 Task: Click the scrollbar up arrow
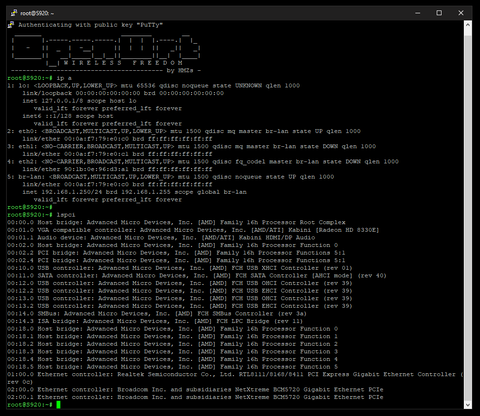point(468,25)
